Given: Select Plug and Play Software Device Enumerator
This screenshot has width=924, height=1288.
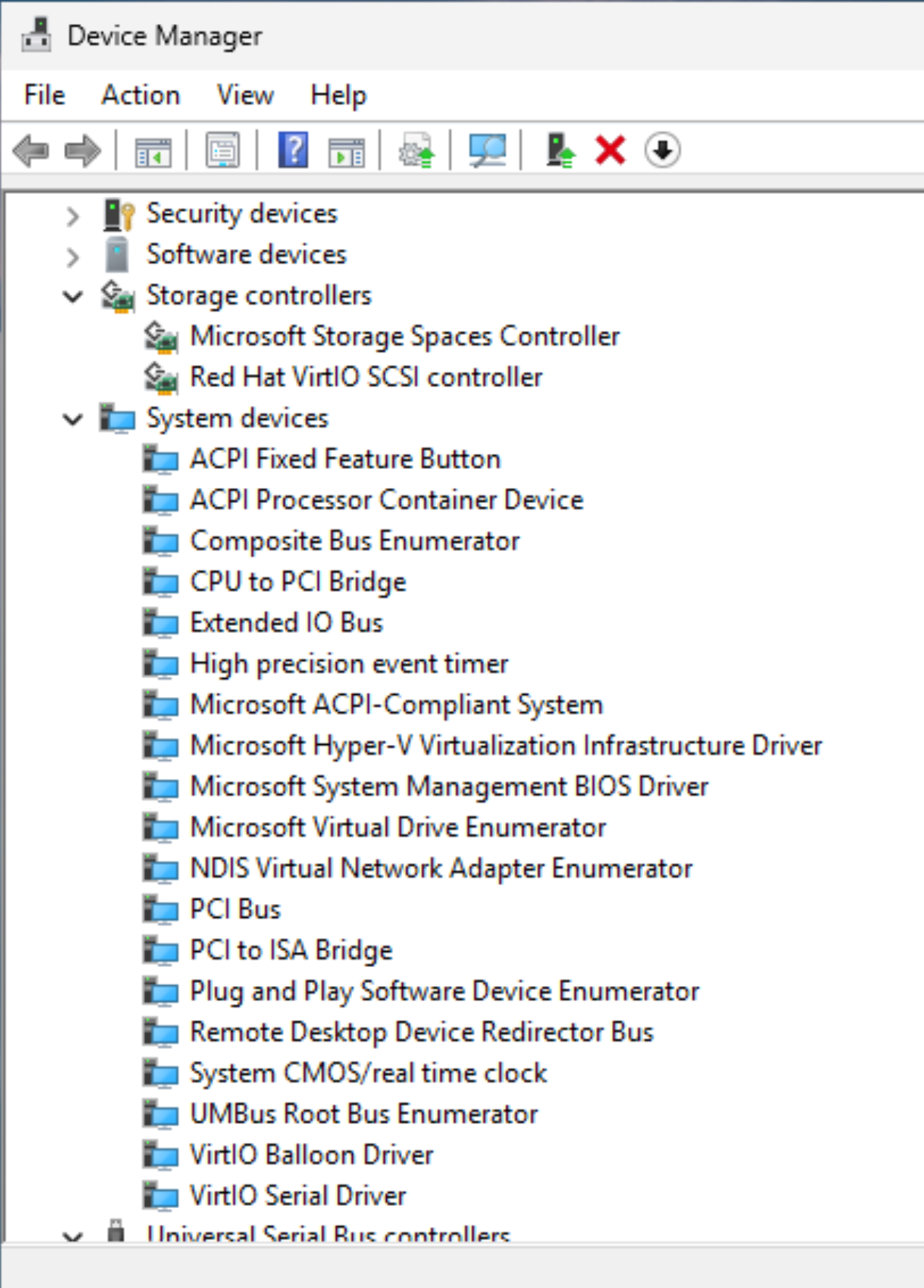Looking at the screenshot, I should click(445, 991).
